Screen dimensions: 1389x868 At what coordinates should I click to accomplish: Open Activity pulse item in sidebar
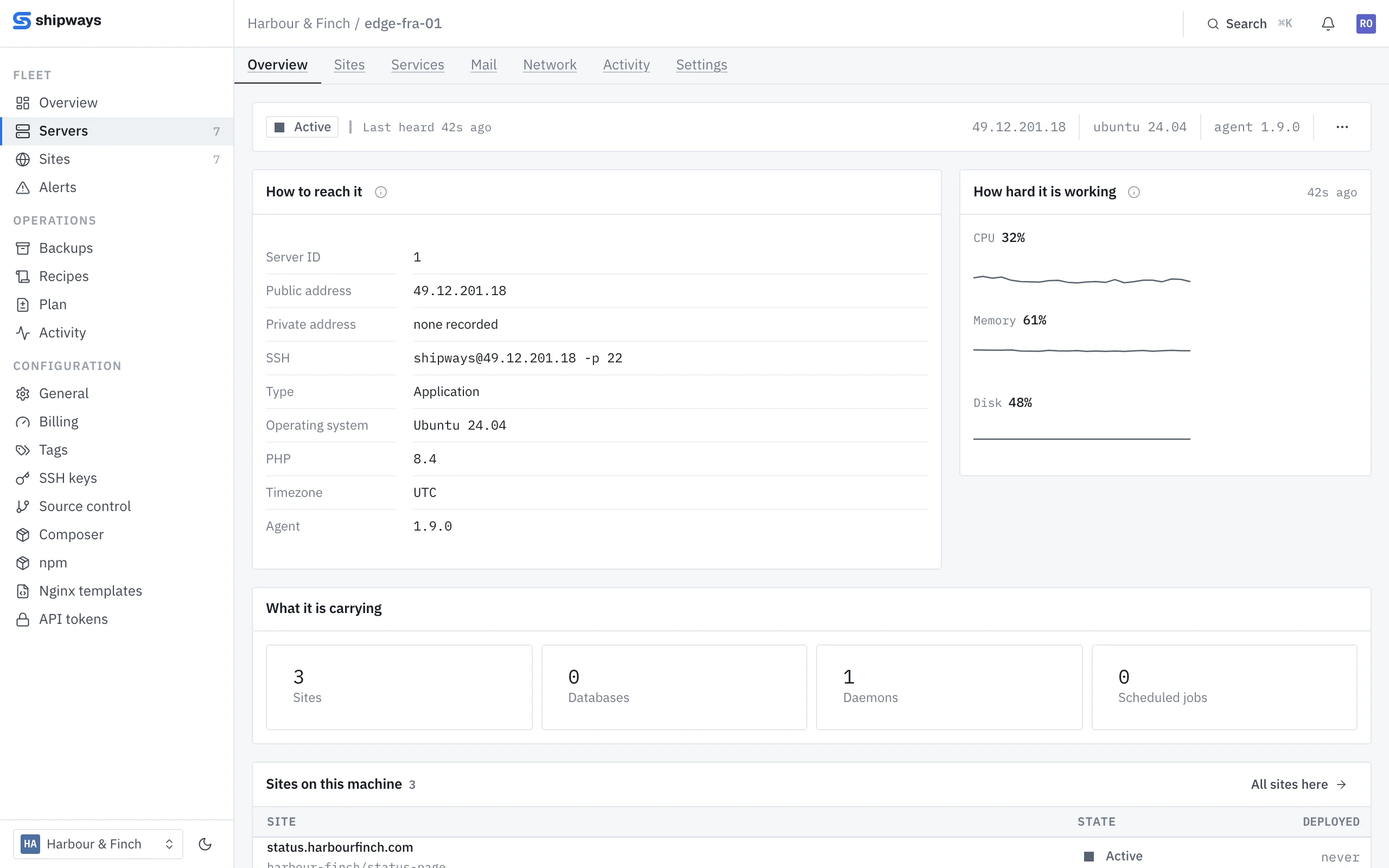(x=117, y=333)
